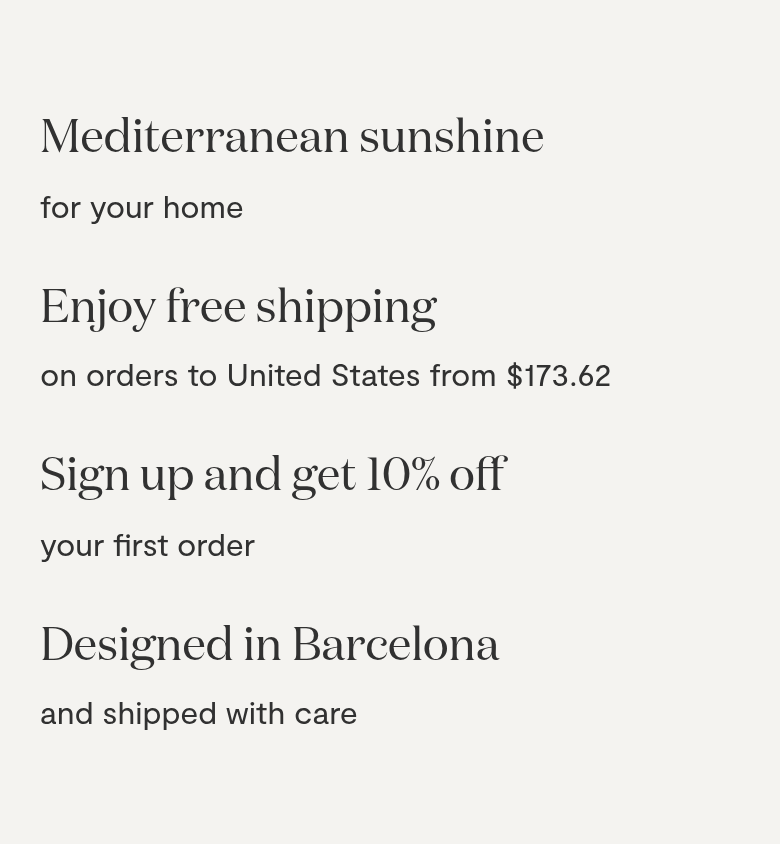The height and width of the screenshot is (844, 780).
Task: Click the 'Enjoy free shipping' heading
Action: click(238, 307)
